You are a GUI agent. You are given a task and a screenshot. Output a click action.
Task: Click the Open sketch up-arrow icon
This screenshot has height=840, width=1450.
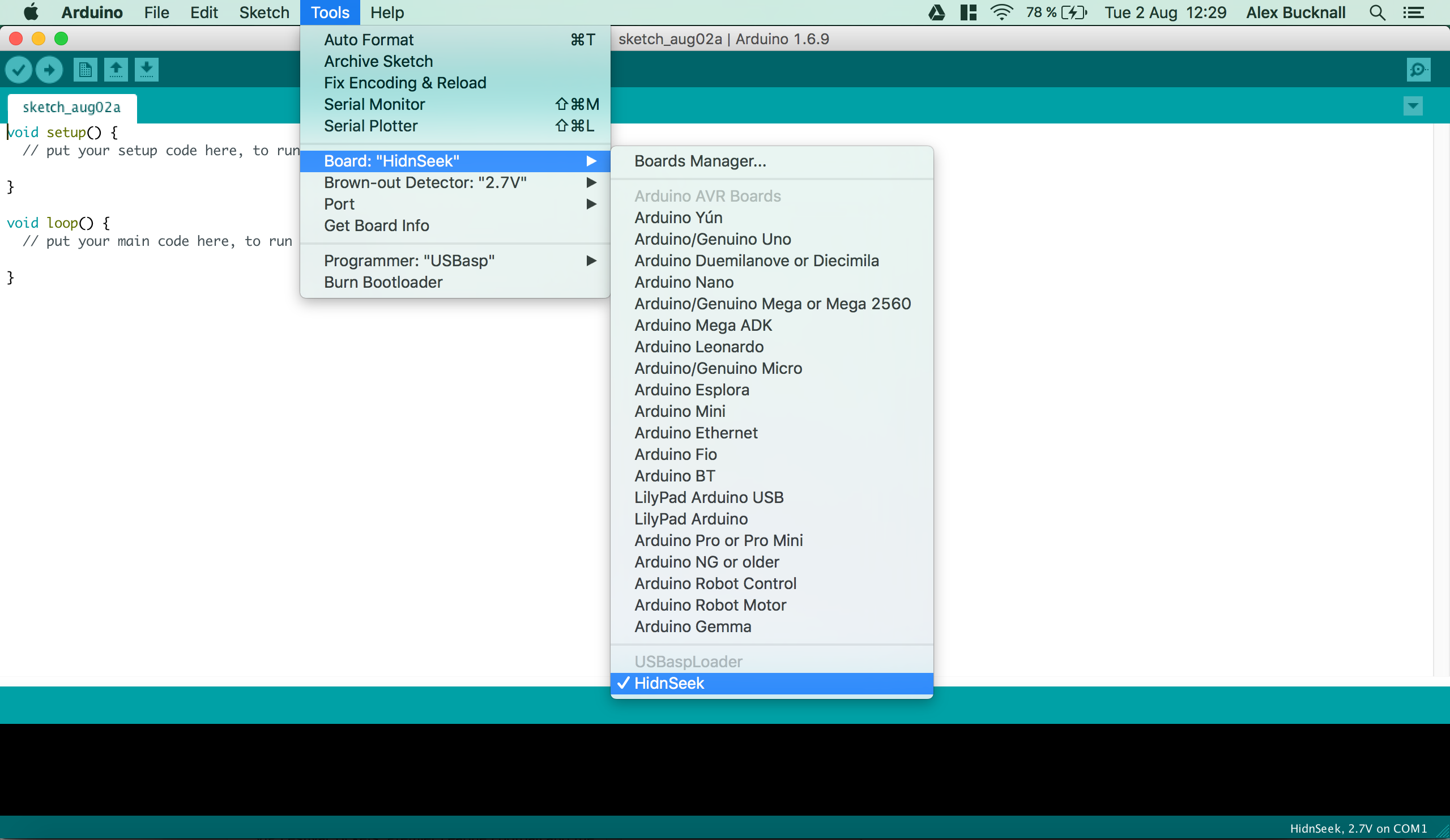pos(116,70)
